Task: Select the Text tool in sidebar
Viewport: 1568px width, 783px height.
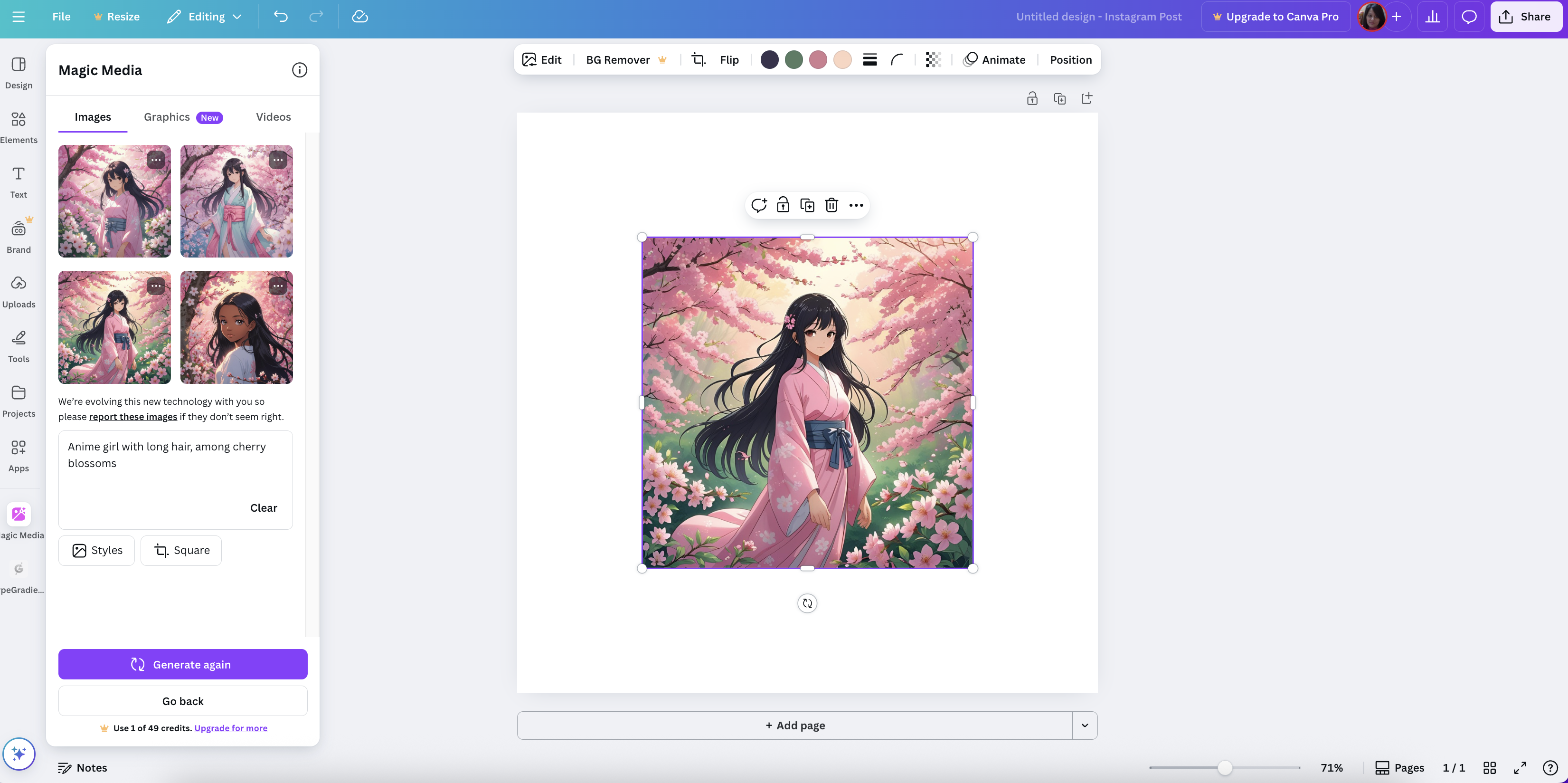Action: [x=18, y=181]
